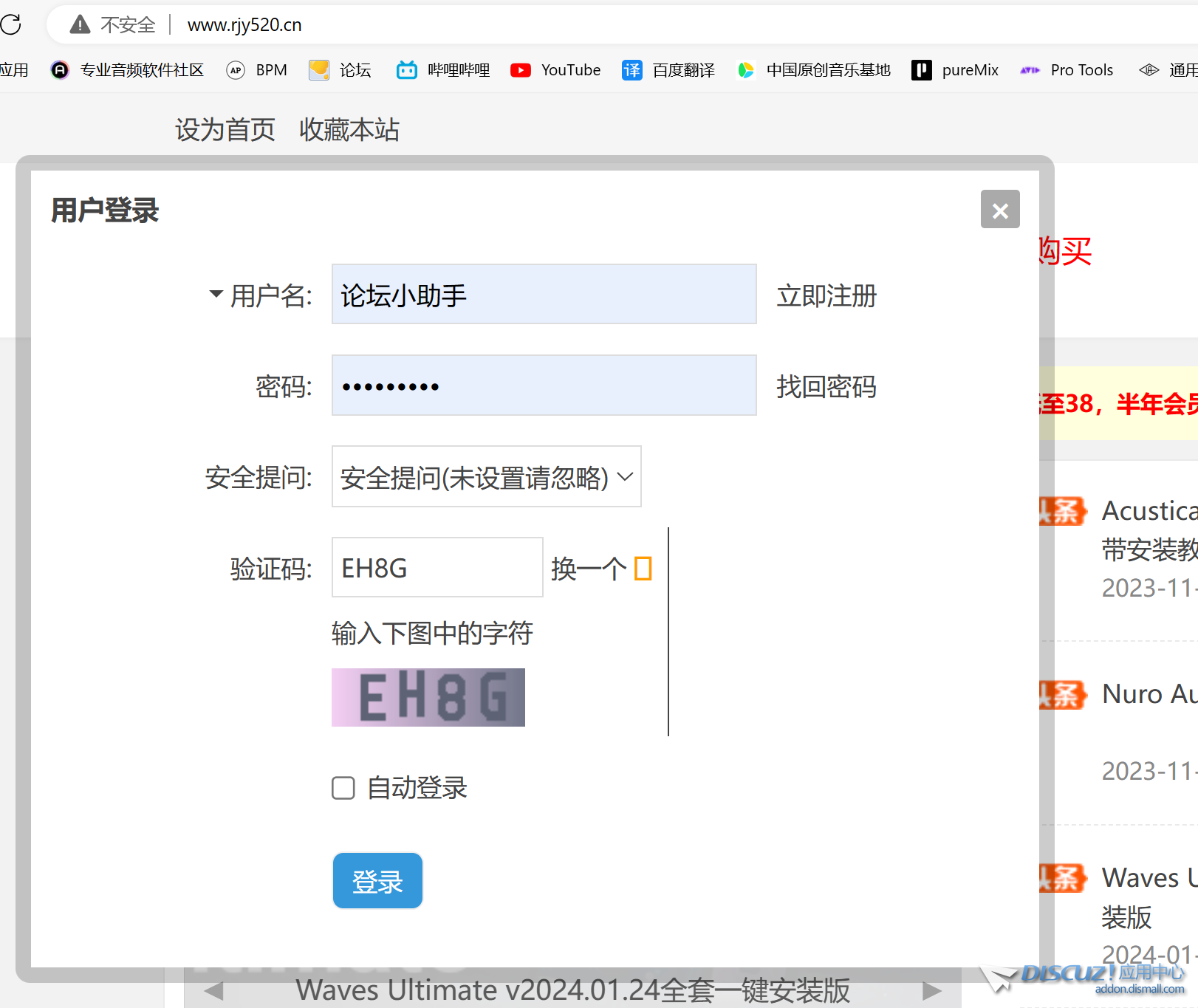Open the 中国原创音乐基地 bookmark

pos(827,69)
